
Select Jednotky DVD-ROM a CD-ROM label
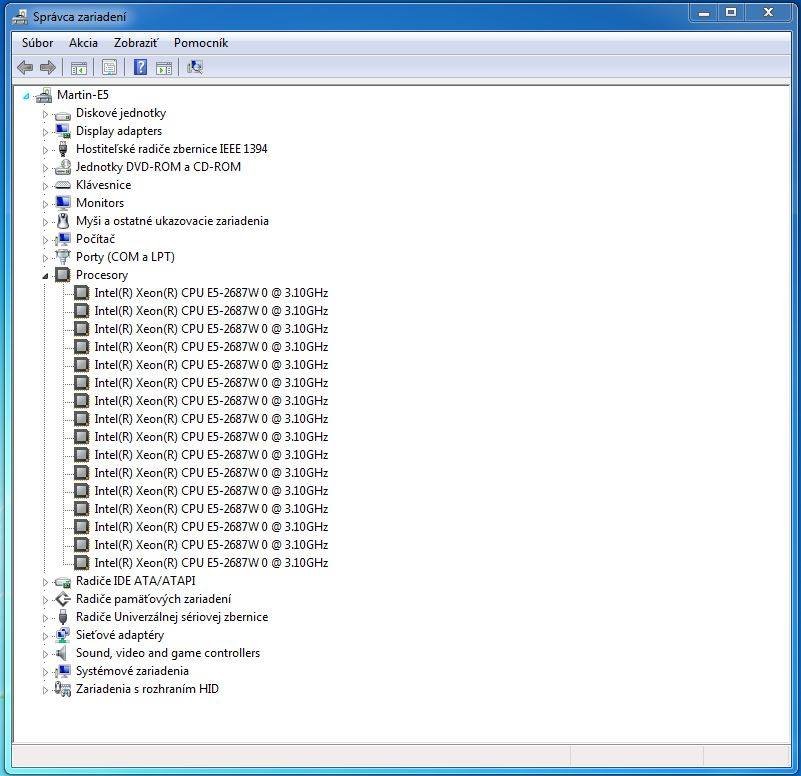158,167
